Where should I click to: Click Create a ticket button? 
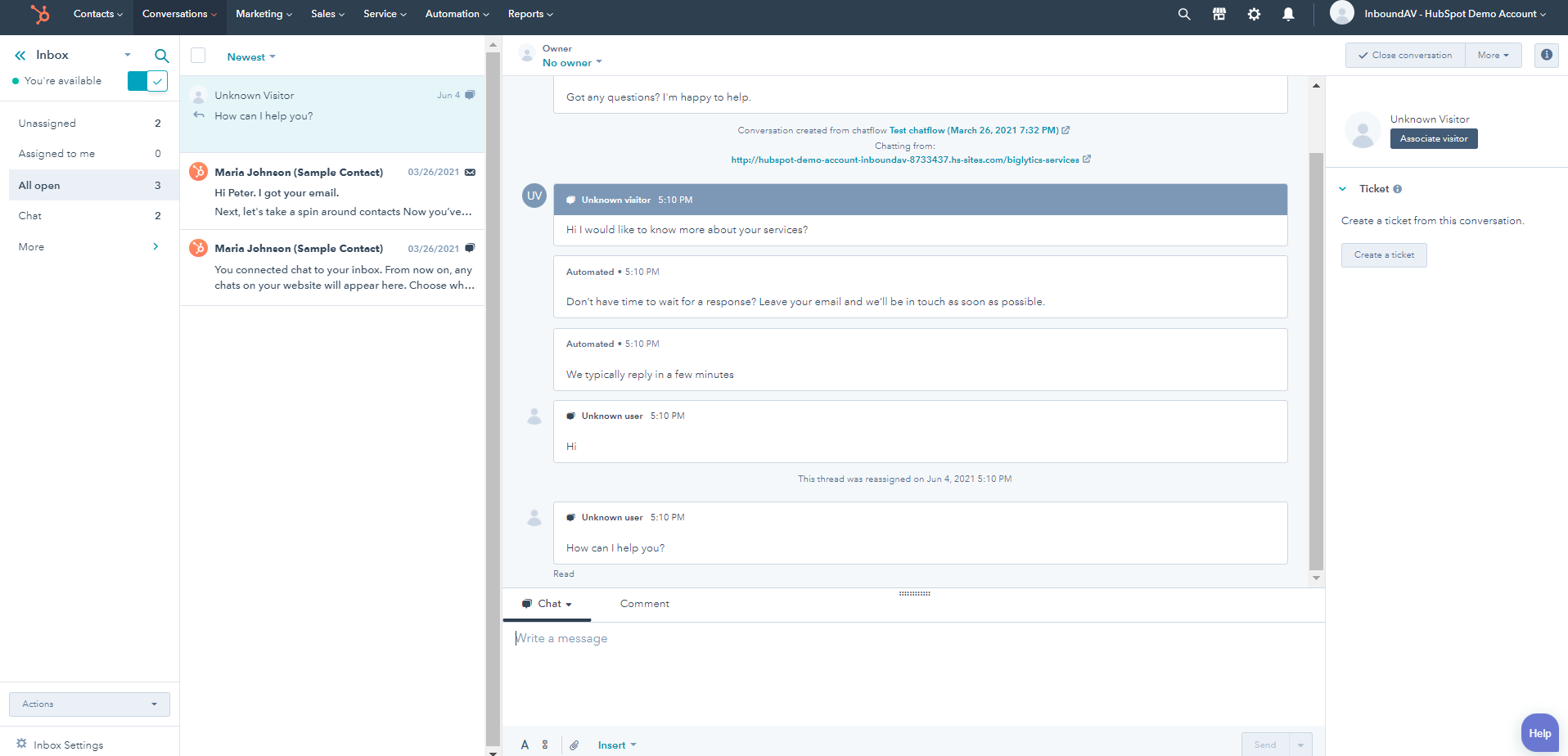coord(1384,255)
